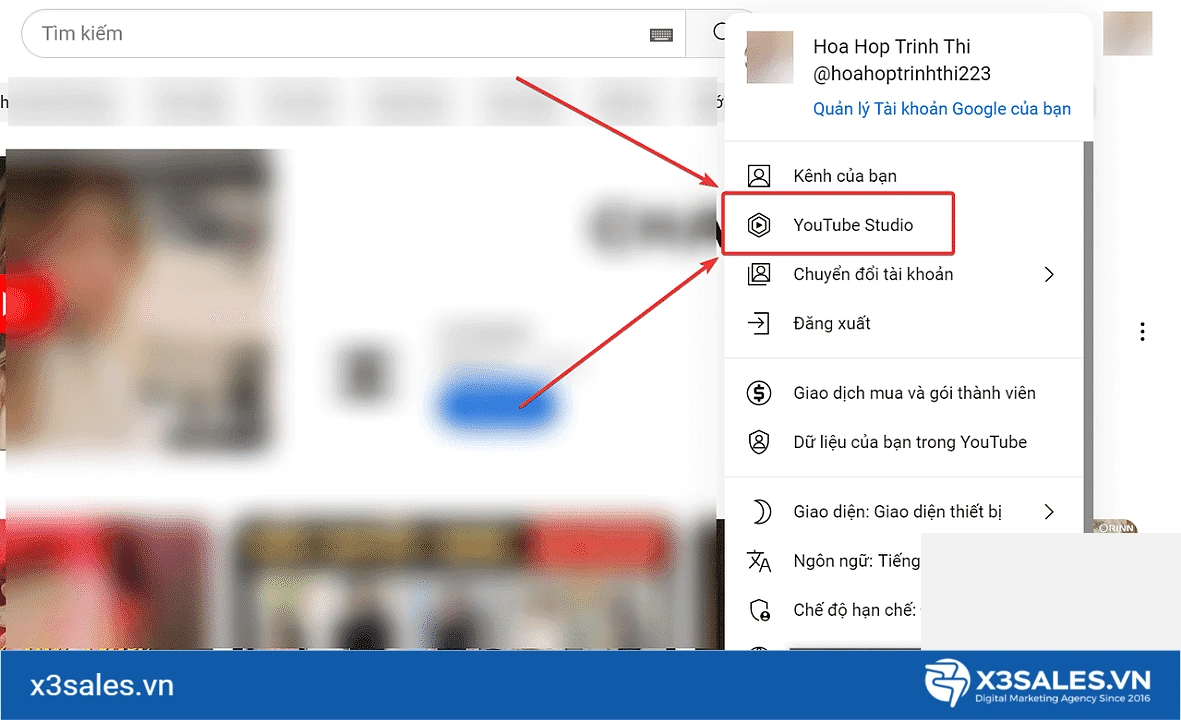Click the account menu scrollbar
The height and width of the screenshot is (720, 1181).
tap(1088, 337)
